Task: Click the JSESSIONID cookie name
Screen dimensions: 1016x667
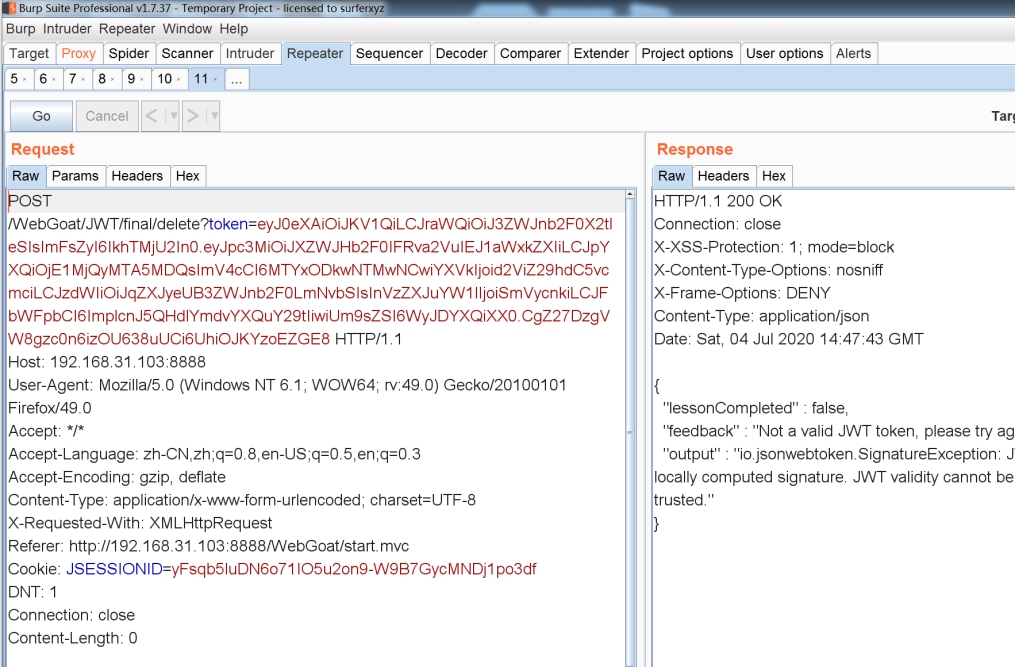Action: pos(114,569)
